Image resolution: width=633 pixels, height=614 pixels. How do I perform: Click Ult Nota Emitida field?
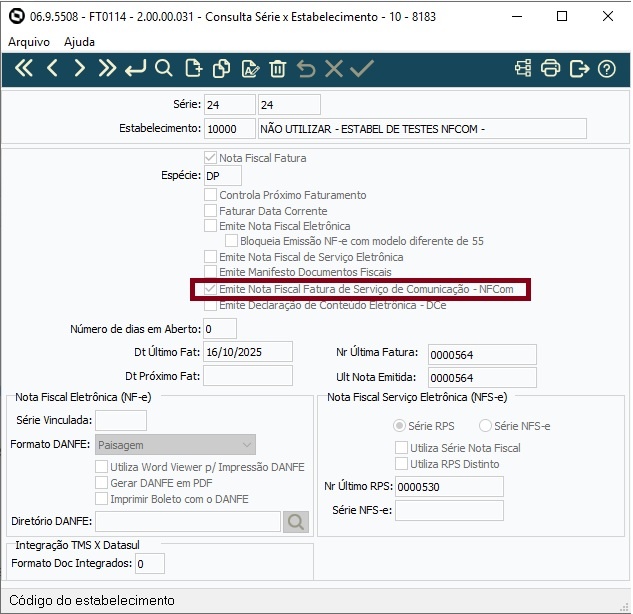[482, 378]
